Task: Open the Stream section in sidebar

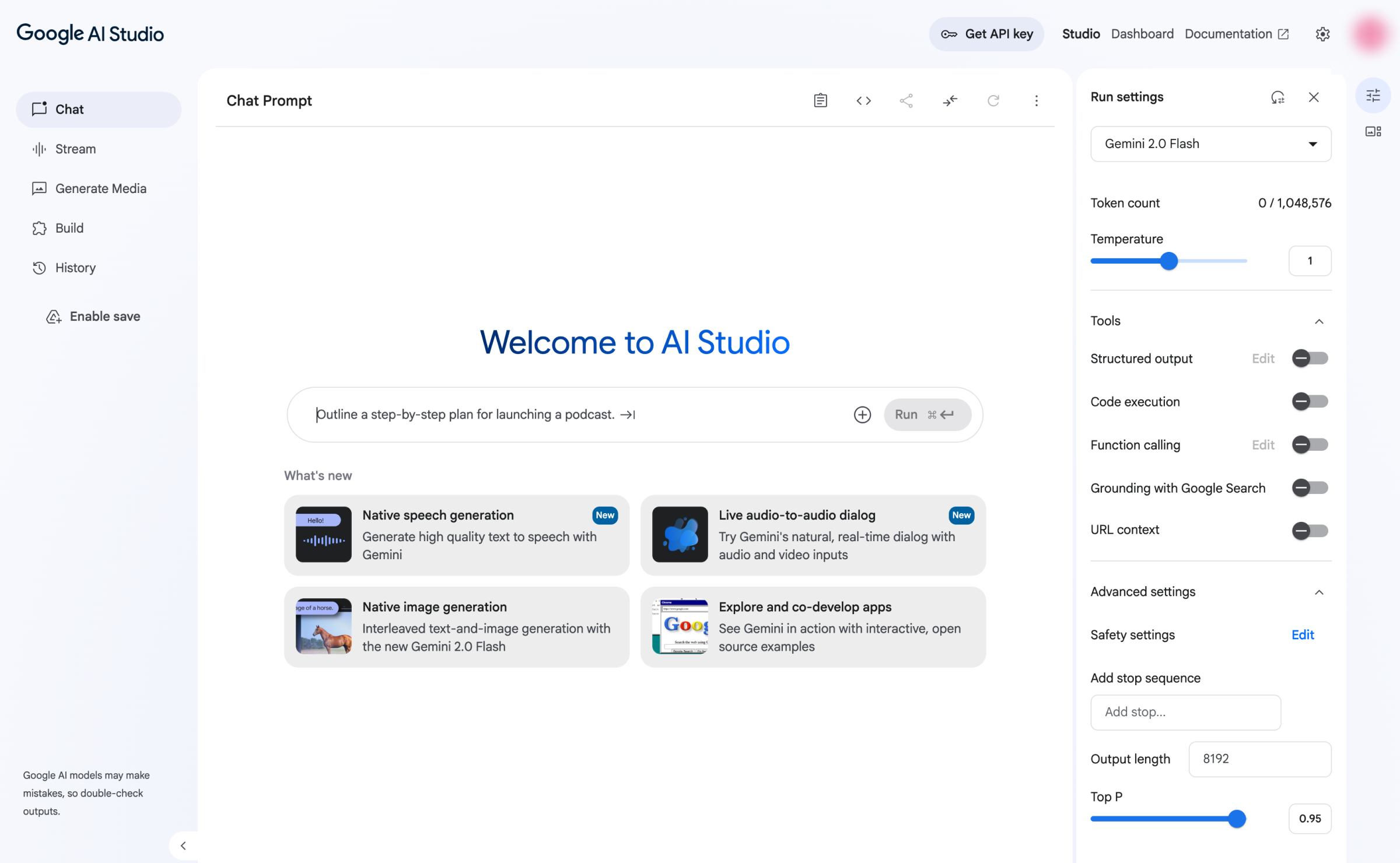Action: pos(99,149)
